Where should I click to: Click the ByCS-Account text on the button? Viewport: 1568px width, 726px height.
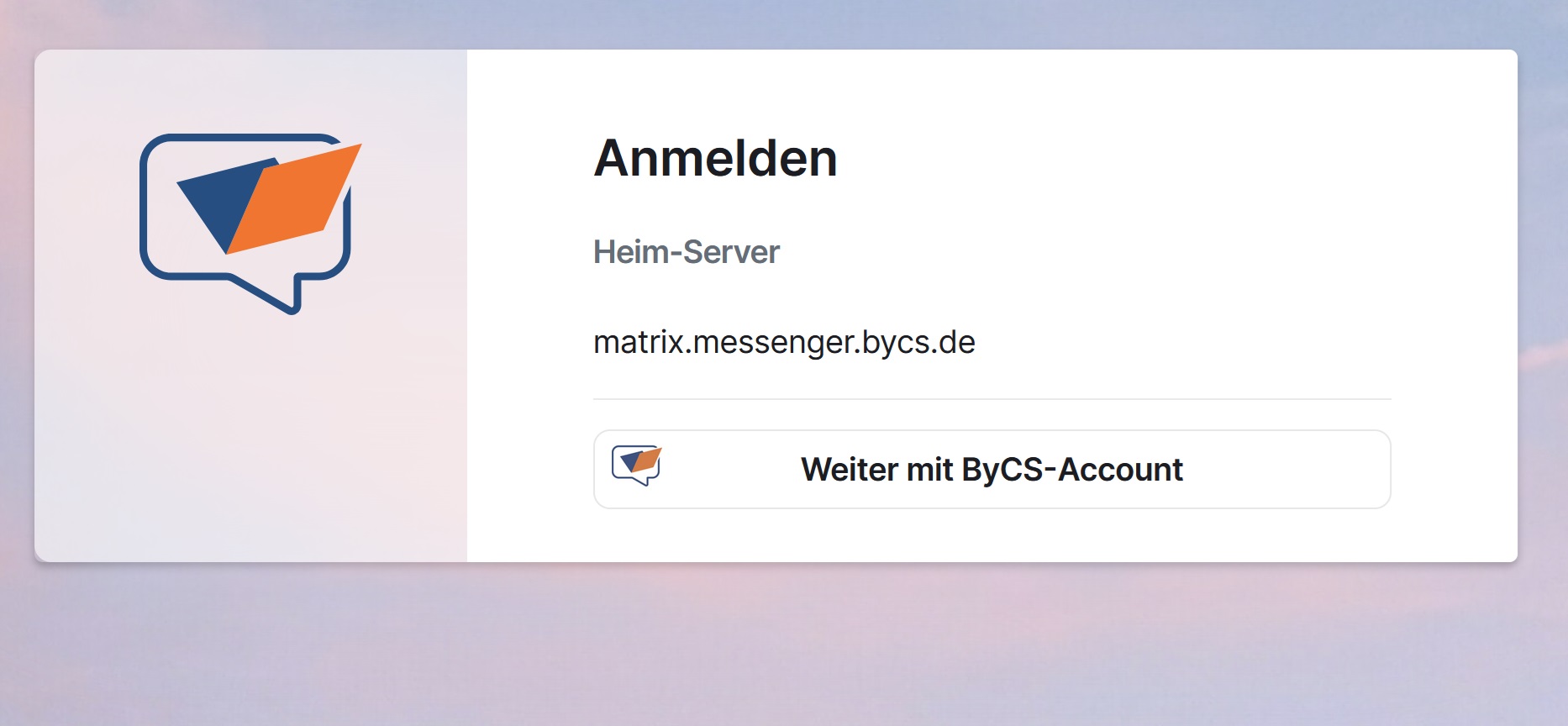coord(1071,470)
